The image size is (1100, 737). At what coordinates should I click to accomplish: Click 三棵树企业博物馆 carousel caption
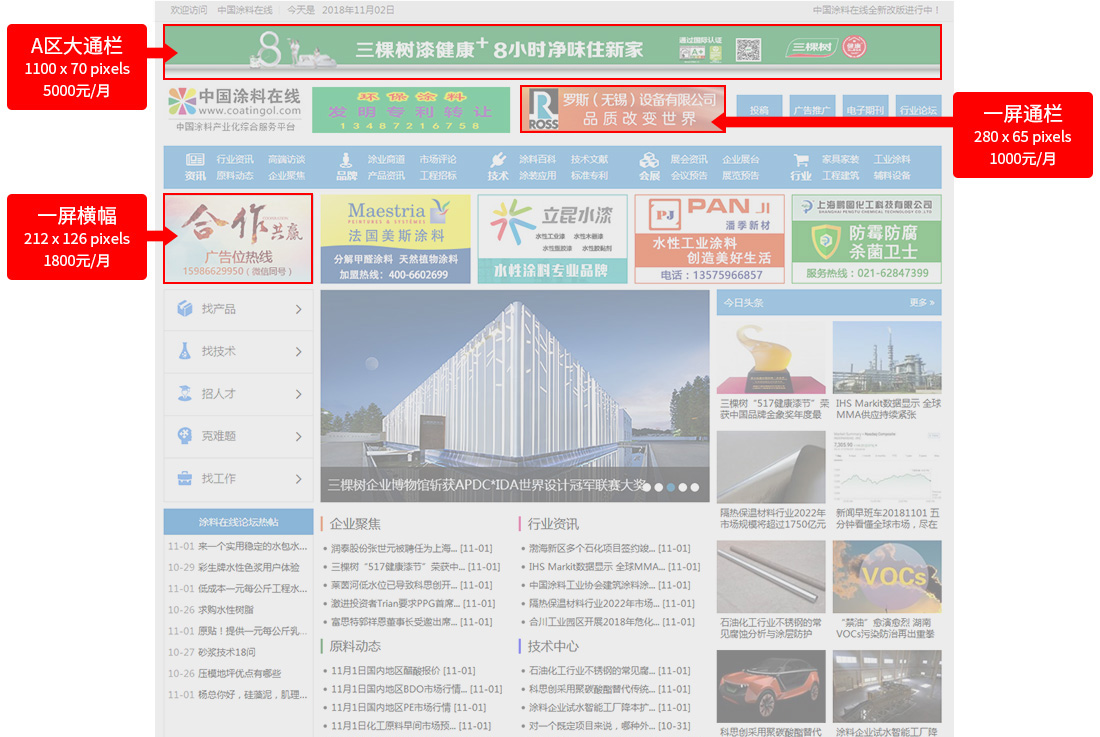click(x=485, y=485)
